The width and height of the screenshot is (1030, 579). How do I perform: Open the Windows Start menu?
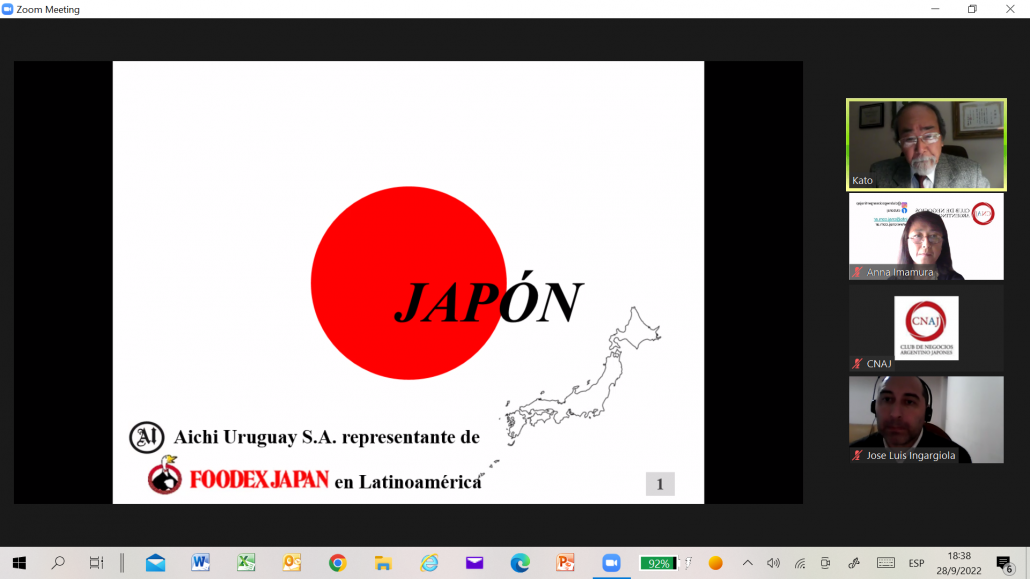pyautogui.click(x=19, y=563)
